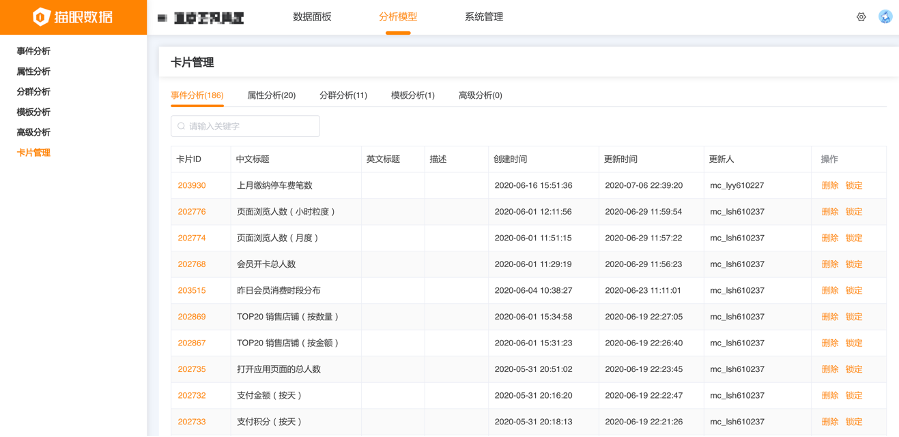Click 锁定 for card 203515
The width and height of the screenshot is (899, 437).
click(x=854, y=291)
